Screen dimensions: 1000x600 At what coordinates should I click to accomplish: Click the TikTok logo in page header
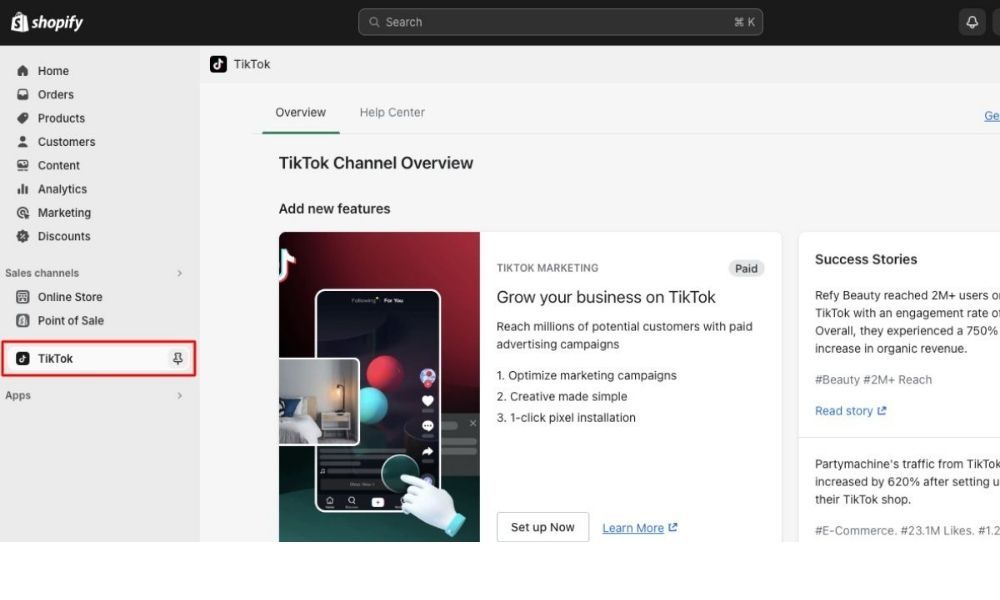coord(218,64)
